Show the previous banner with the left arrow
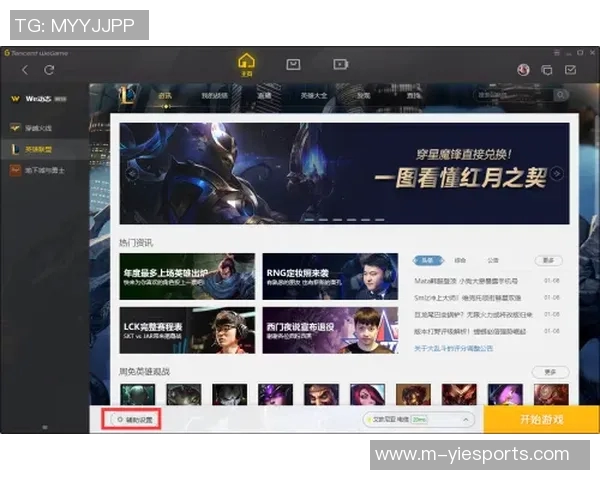The image size is (600, 480). click(131, 173)
